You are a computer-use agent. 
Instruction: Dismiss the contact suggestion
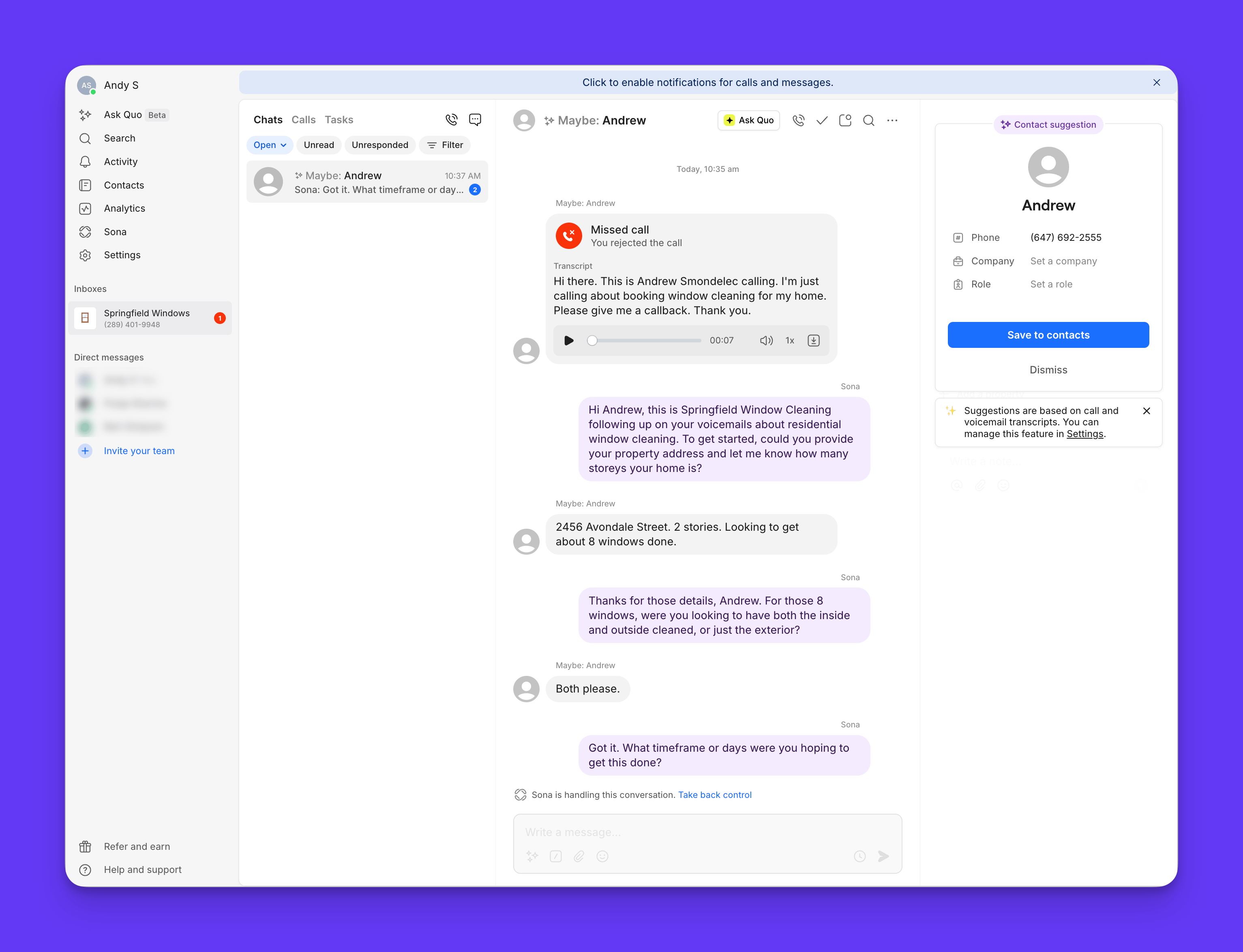tap(1048, 370)
